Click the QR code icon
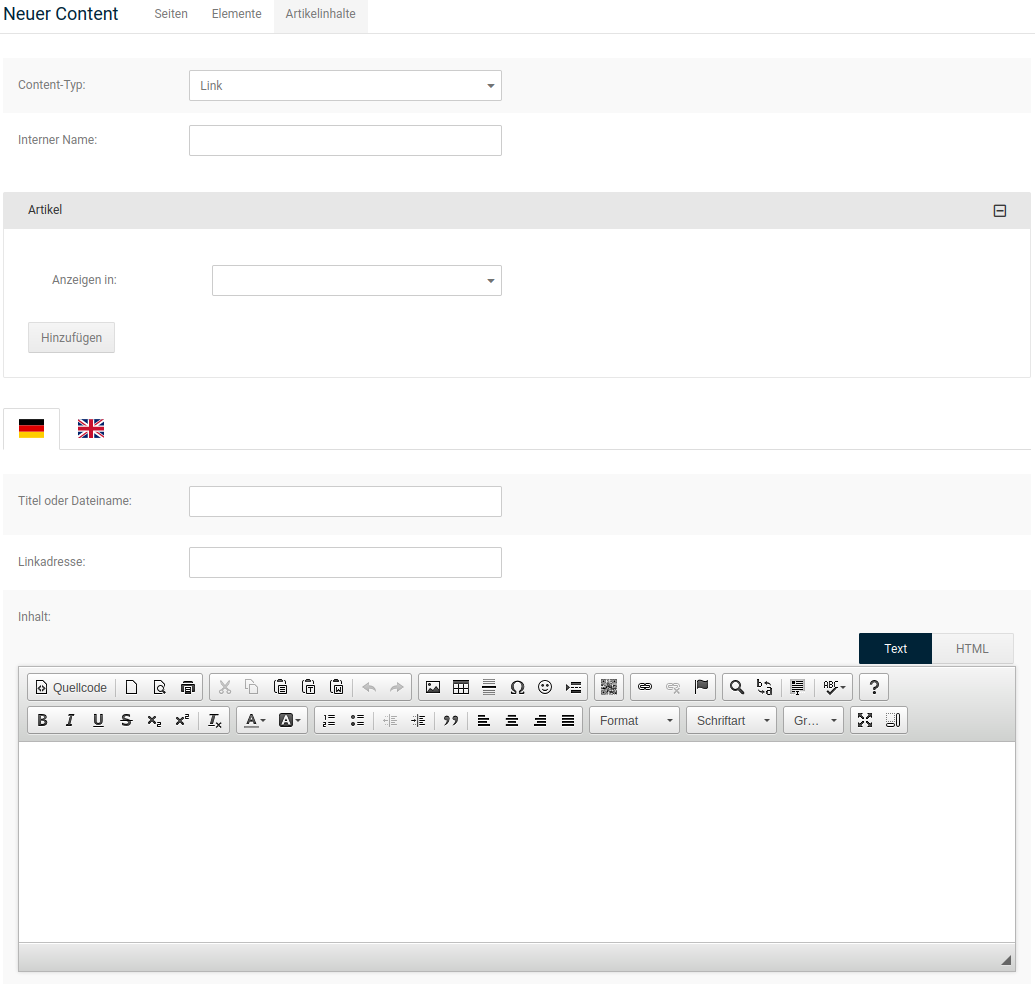 tap(609, 687)
